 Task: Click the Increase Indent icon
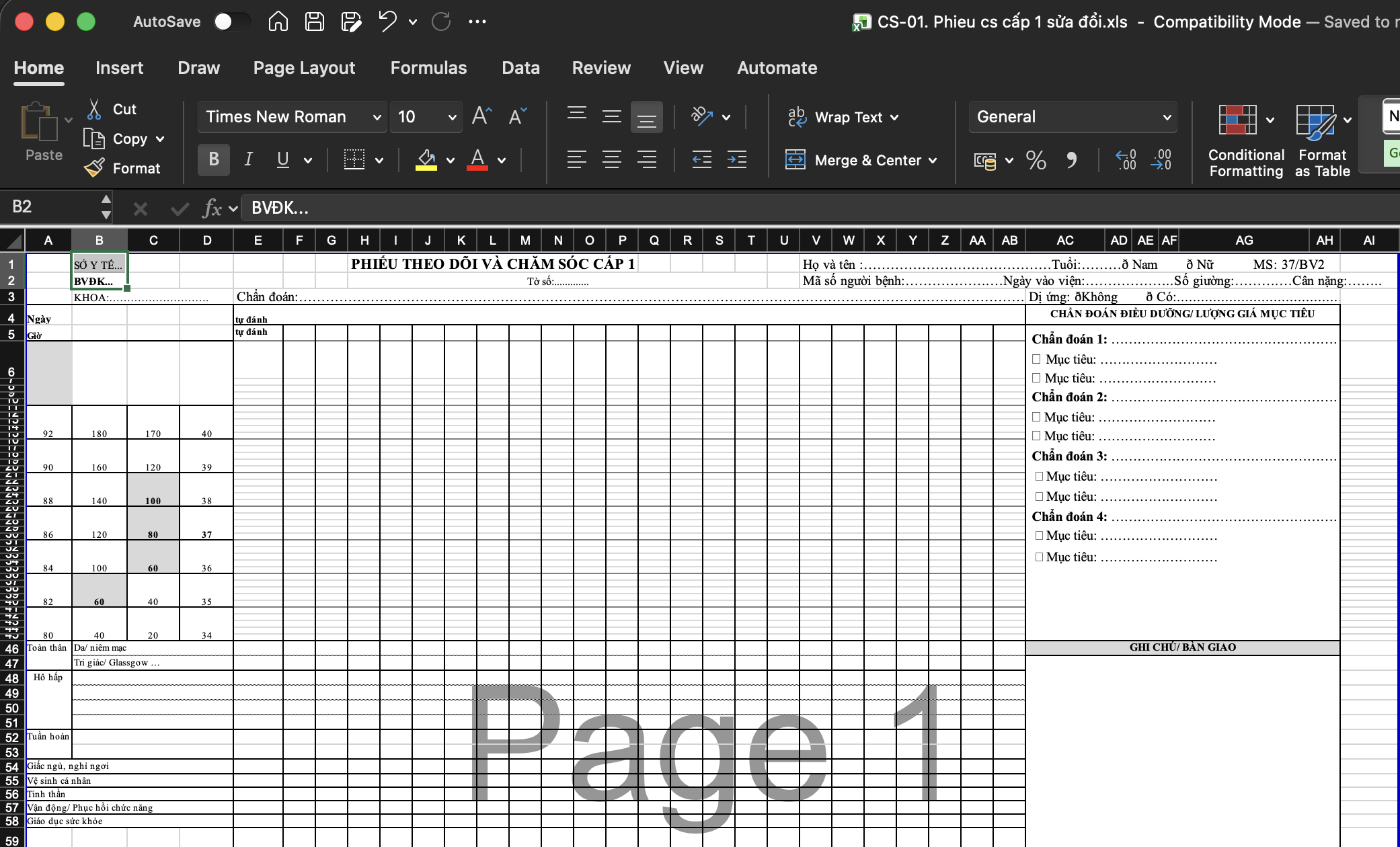click(x=737, y=159)
